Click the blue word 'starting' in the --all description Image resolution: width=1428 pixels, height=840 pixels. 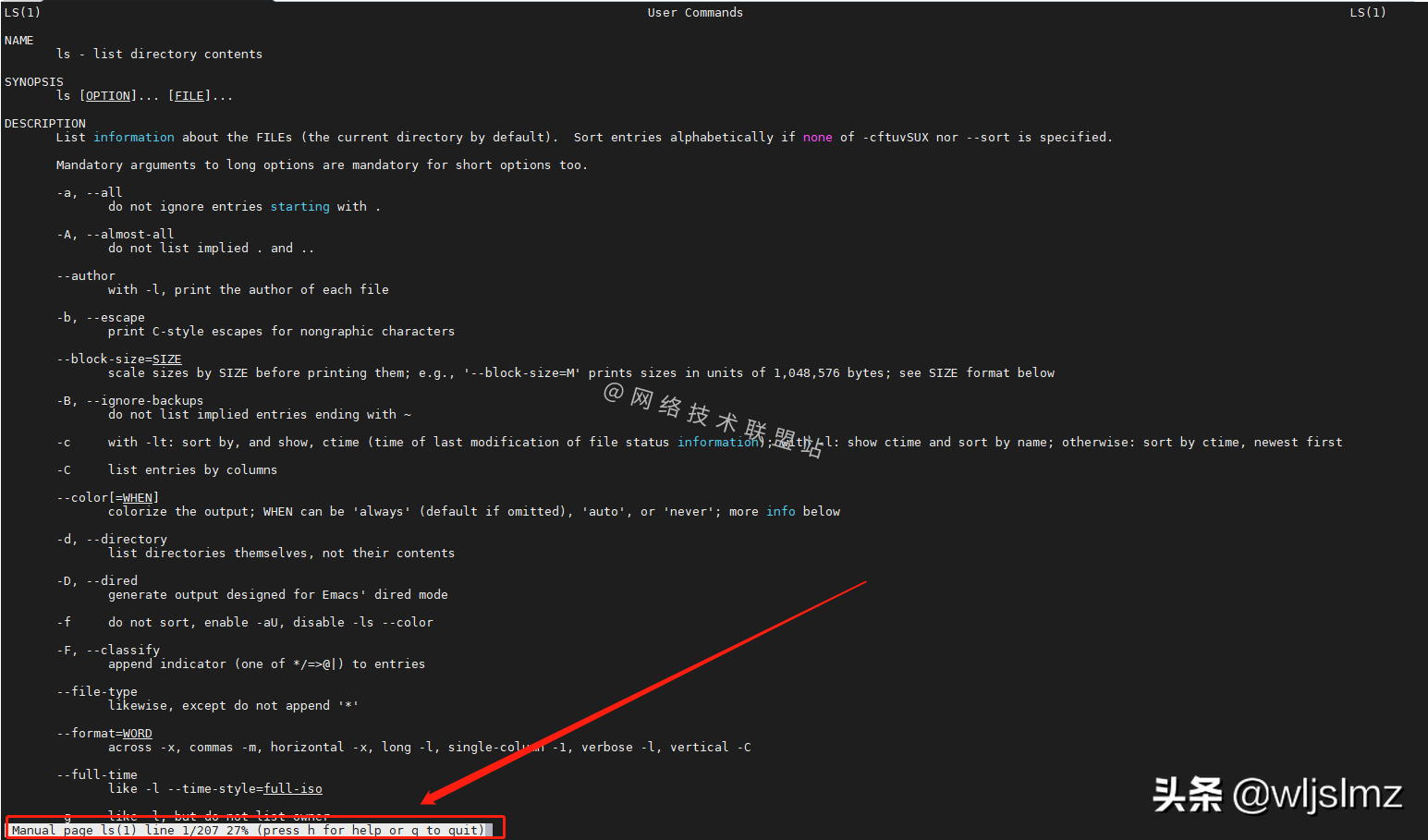pyautogui.click(x=299, y=206)
